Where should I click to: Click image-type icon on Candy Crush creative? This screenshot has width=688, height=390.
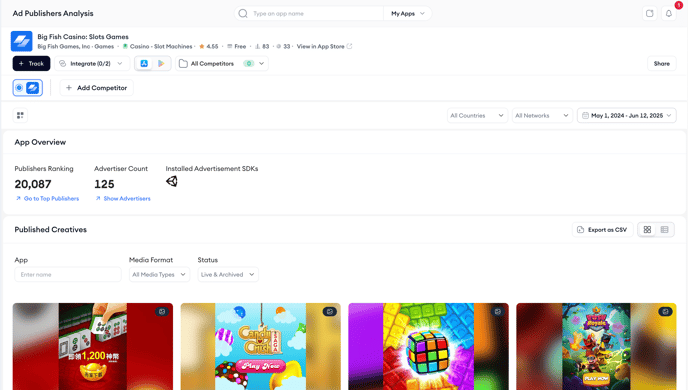330,311
